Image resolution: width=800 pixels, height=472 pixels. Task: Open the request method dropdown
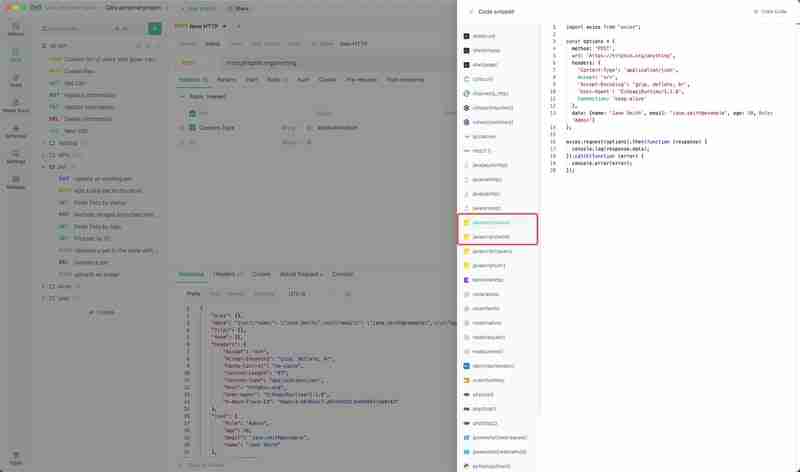195,63
